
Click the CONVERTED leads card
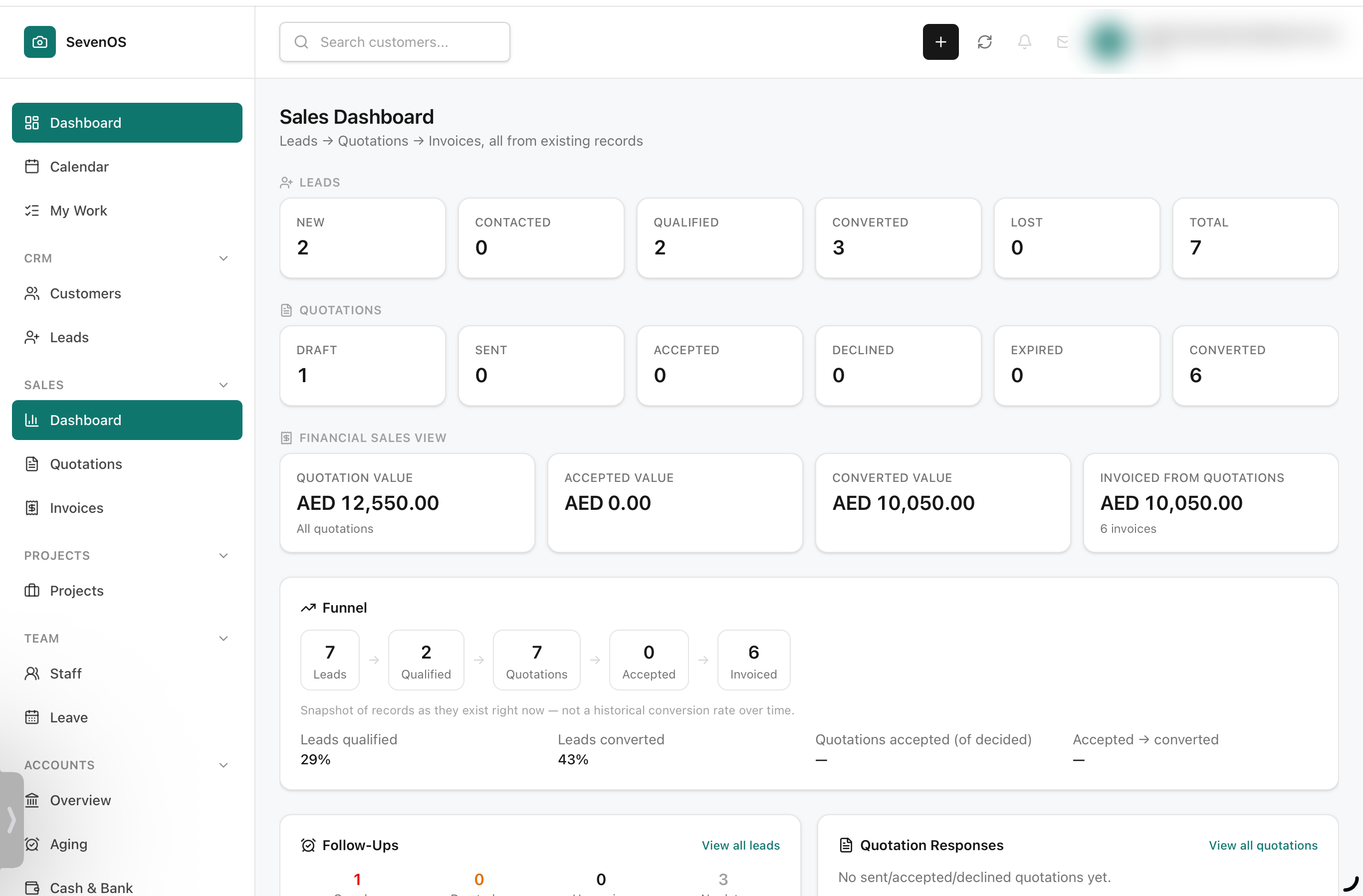[898, 238]
